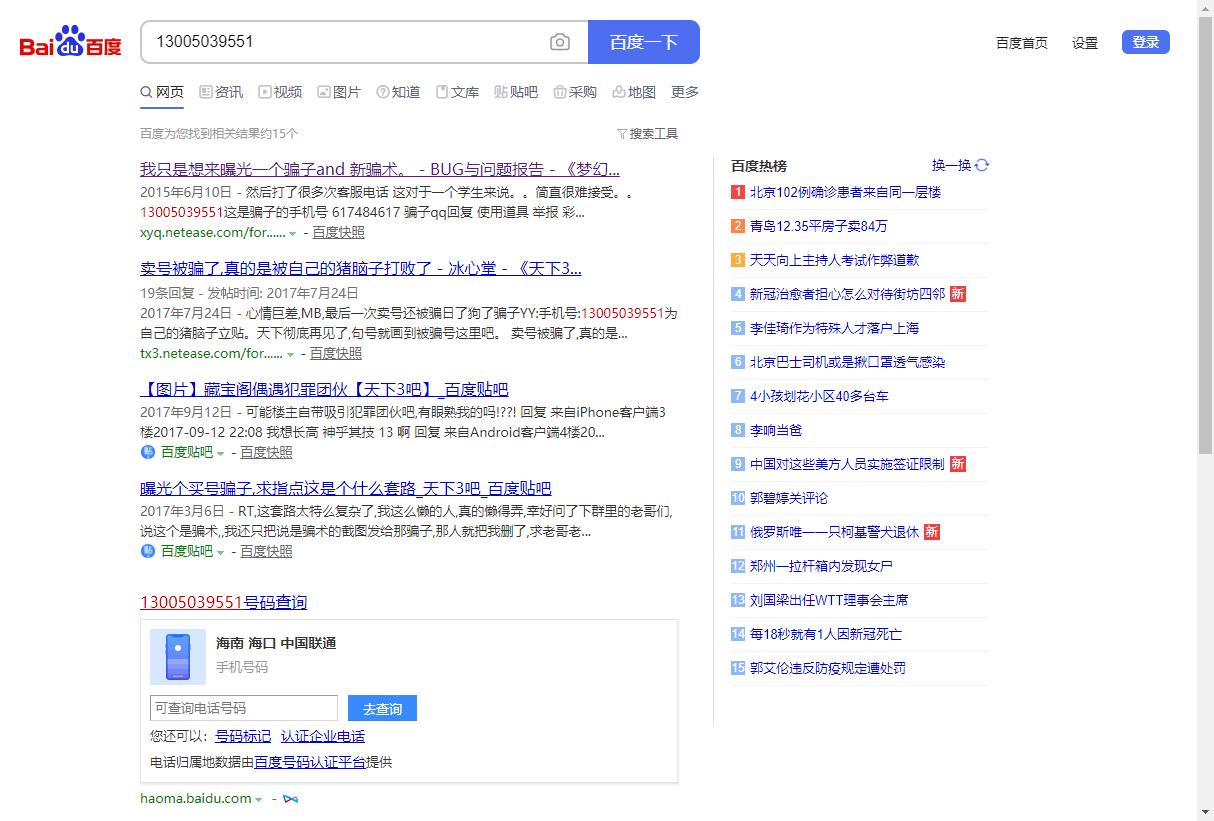1214x821 pixels.
Task: Switch to the 地图 maps tab
Action: [634, 92]
